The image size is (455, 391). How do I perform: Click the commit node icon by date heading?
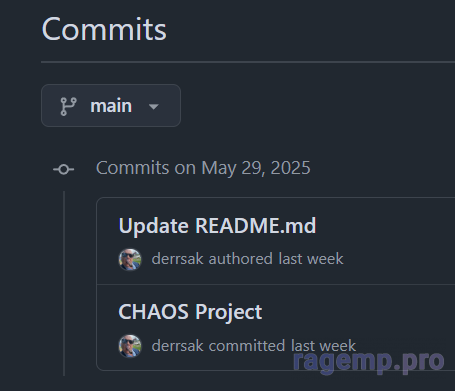[x=63, y=169]
